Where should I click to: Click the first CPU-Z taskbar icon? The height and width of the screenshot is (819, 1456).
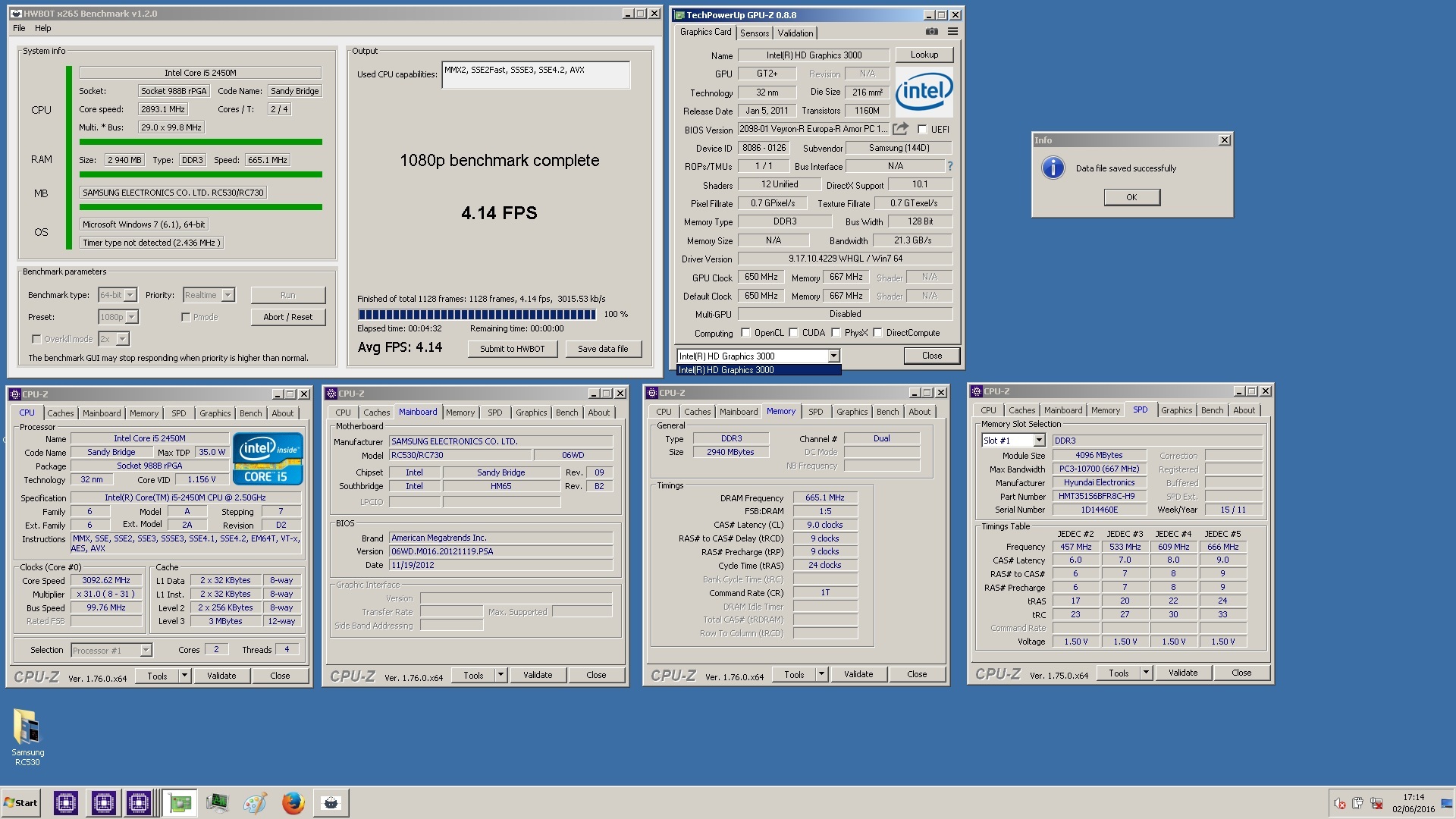66,802
